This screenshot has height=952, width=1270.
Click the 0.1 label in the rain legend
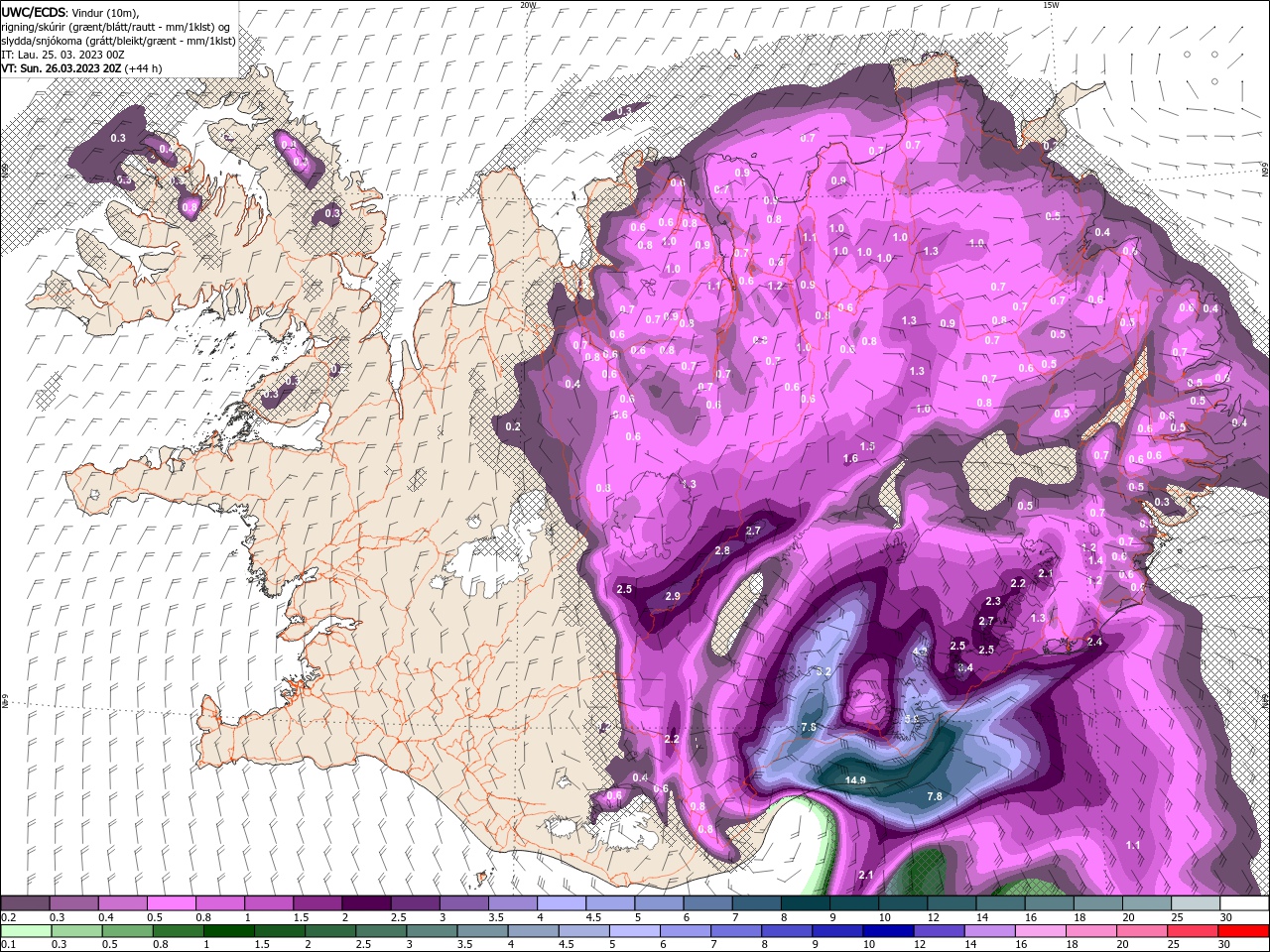(8, 945)
